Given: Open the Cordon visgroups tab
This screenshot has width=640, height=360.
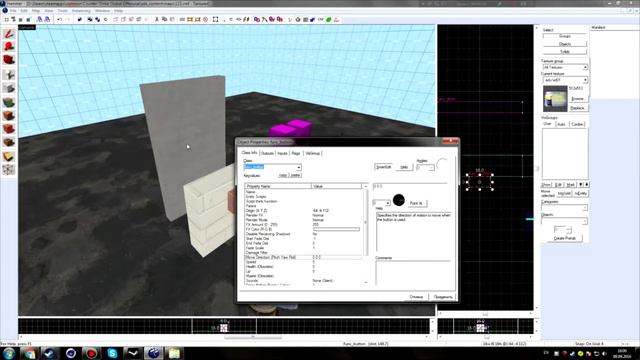Looking at the screenshot, I should [577, 124].
